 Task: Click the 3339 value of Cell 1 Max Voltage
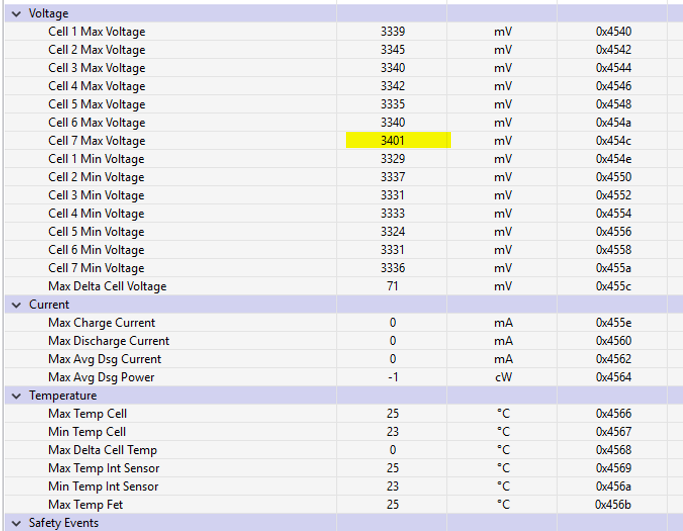pos(392,31)
